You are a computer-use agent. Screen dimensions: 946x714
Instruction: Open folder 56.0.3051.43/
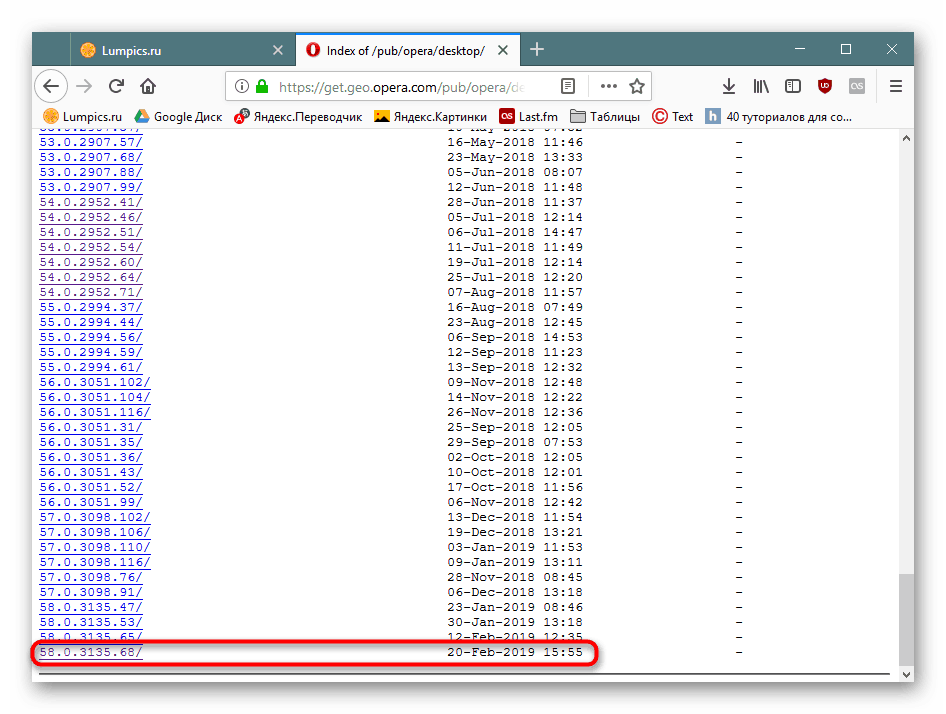[x=90, y=472]
